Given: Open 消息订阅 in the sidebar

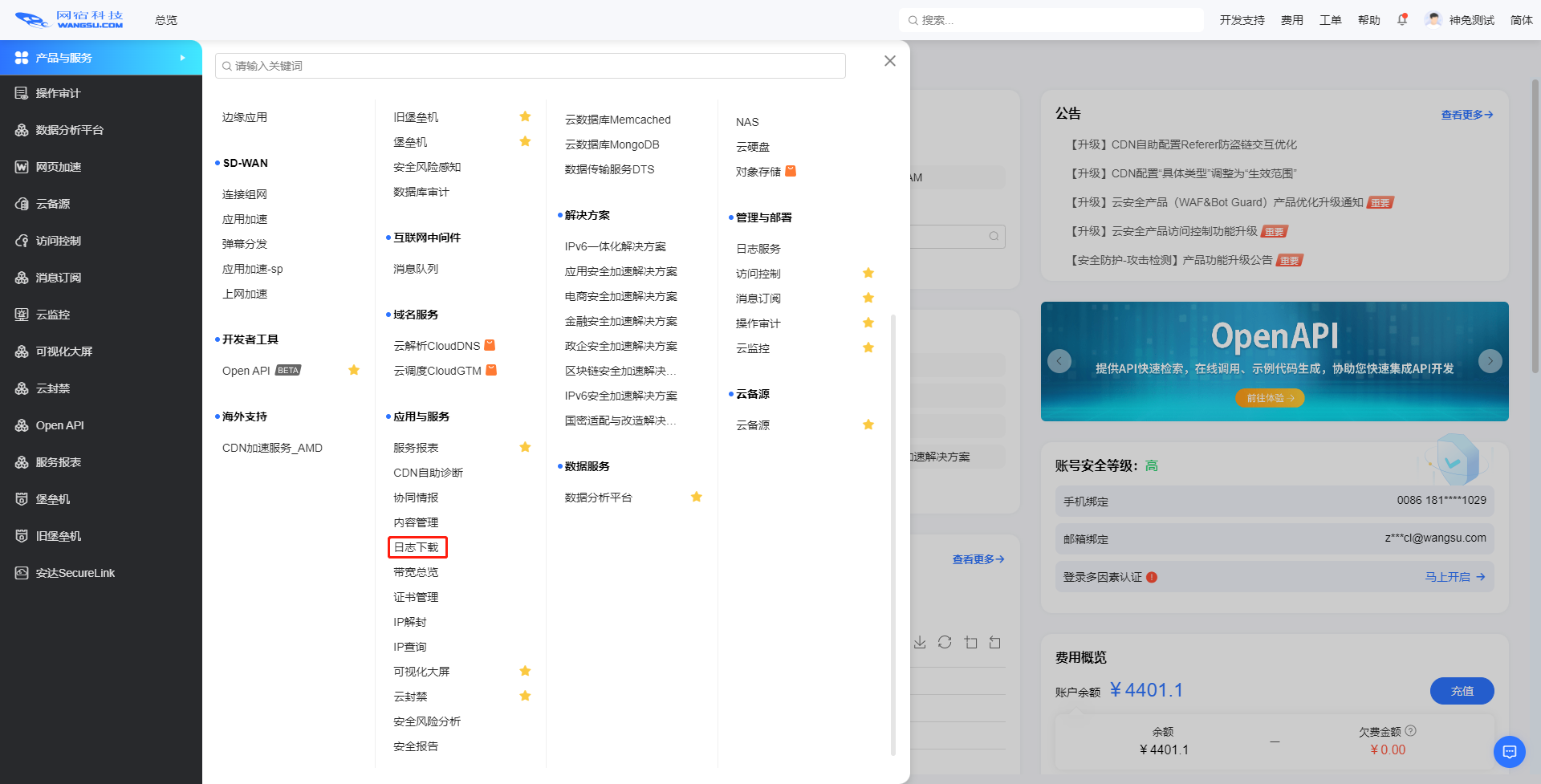Looking at the screenshot, I should tap(101, 278).
